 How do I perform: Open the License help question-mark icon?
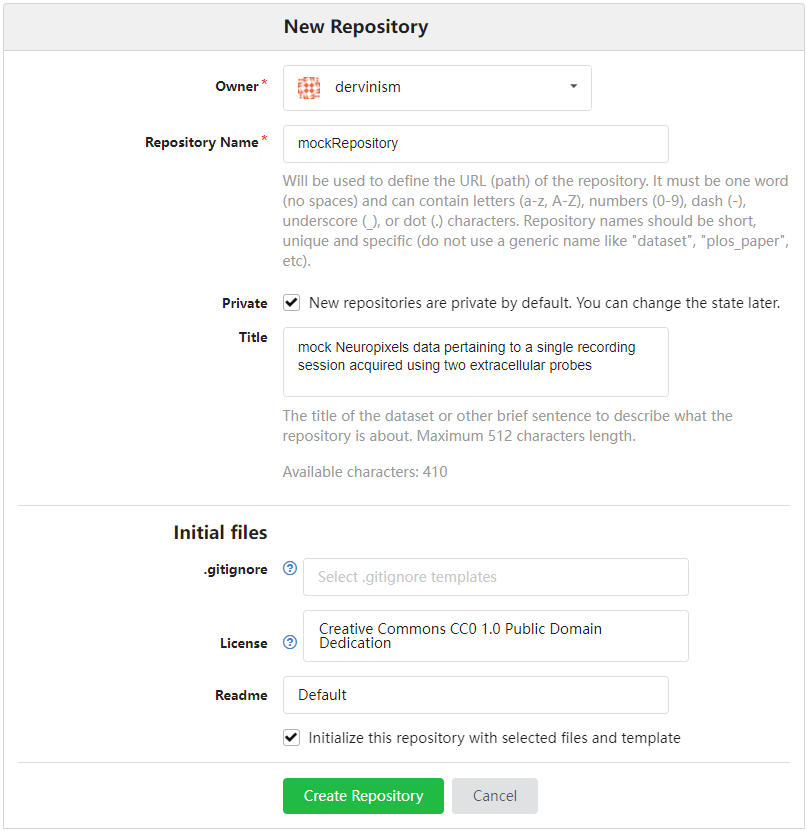tap(290, 642)
